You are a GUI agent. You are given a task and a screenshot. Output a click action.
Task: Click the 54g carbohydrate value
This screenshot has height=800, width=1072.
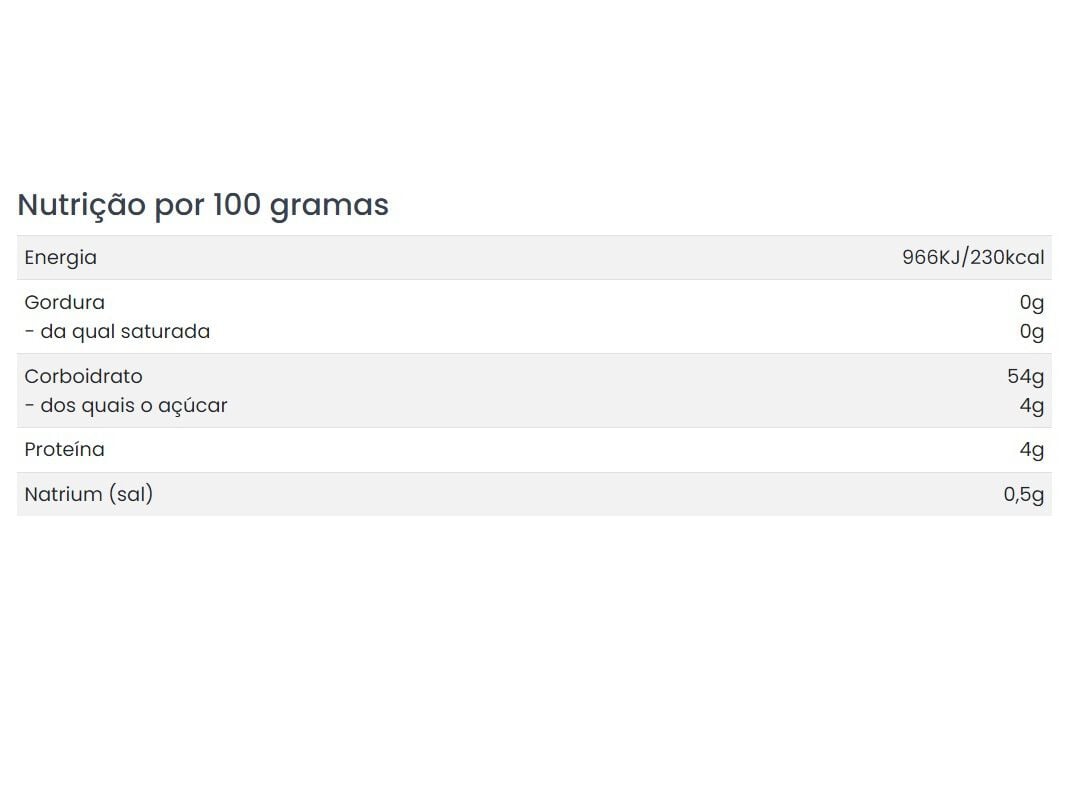(1025, 376)
